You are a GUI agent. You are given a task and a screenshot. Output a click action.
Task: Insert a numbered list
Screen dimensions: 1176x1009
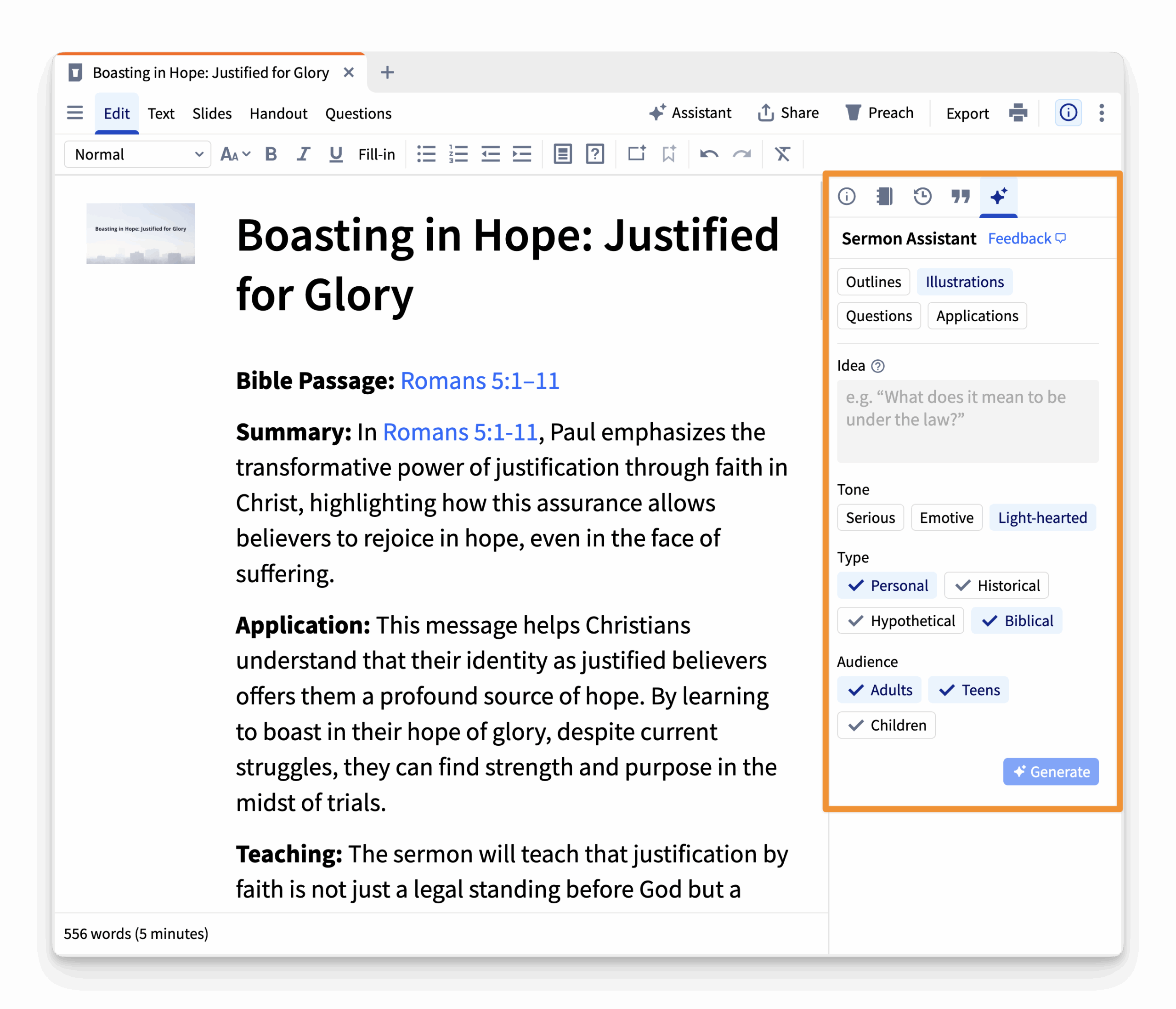pos(458,154)
